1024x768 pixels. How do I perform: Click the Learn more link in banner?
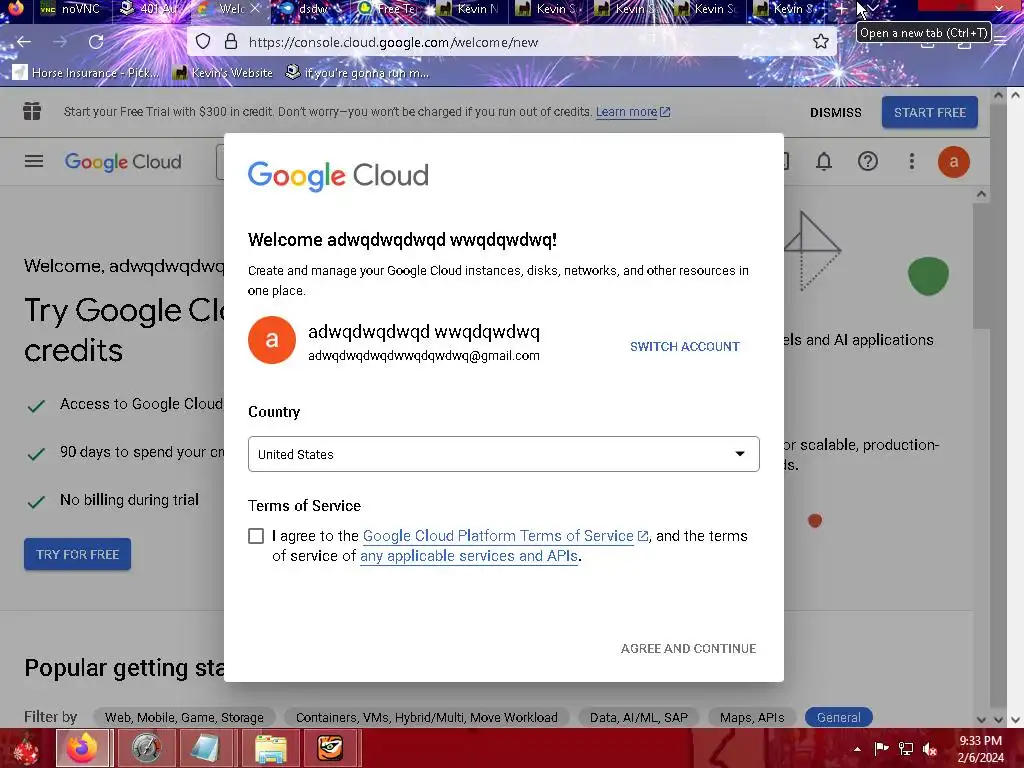click(632, 112)
